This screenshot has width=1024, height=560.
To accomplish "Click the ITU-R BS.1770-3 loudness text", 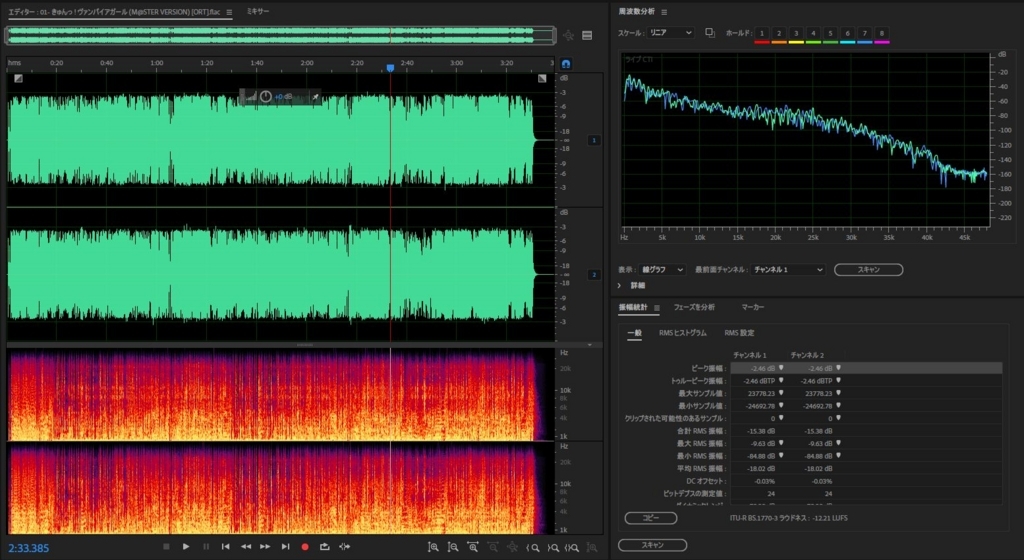I will tap(788, 518).
